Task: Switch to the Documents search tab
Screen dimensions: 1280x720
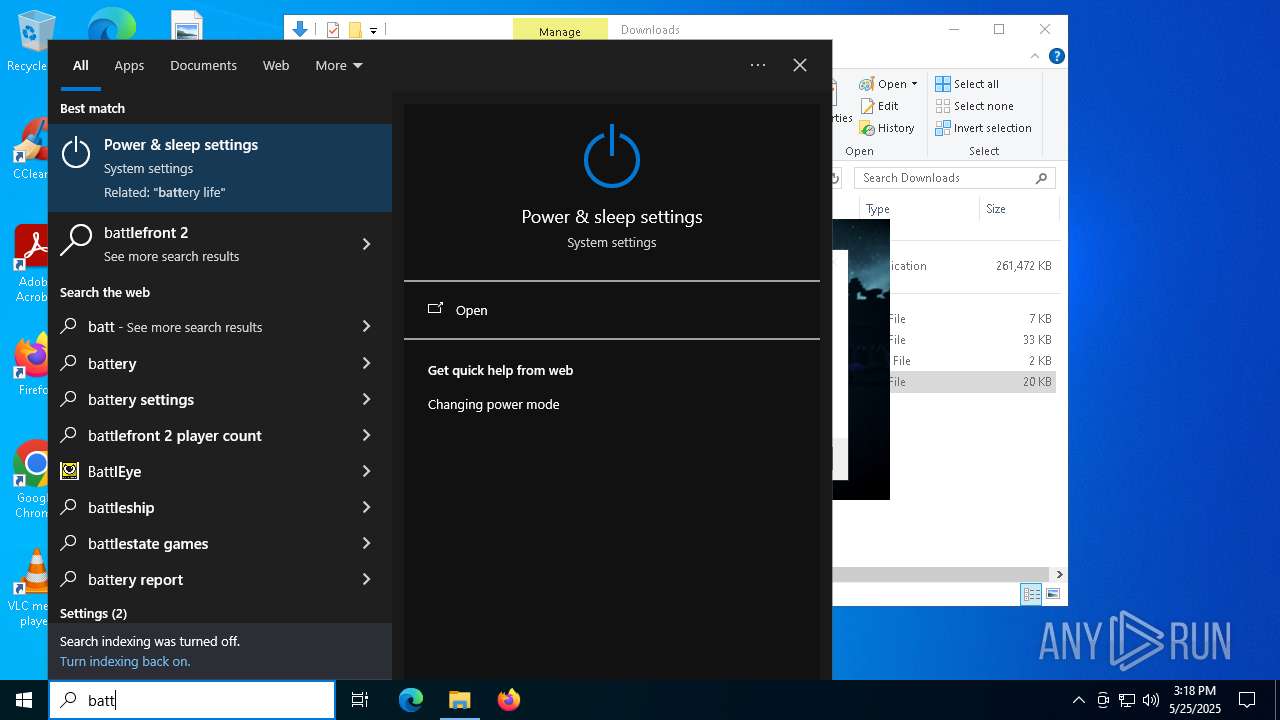Action: (x=203, y=65)
